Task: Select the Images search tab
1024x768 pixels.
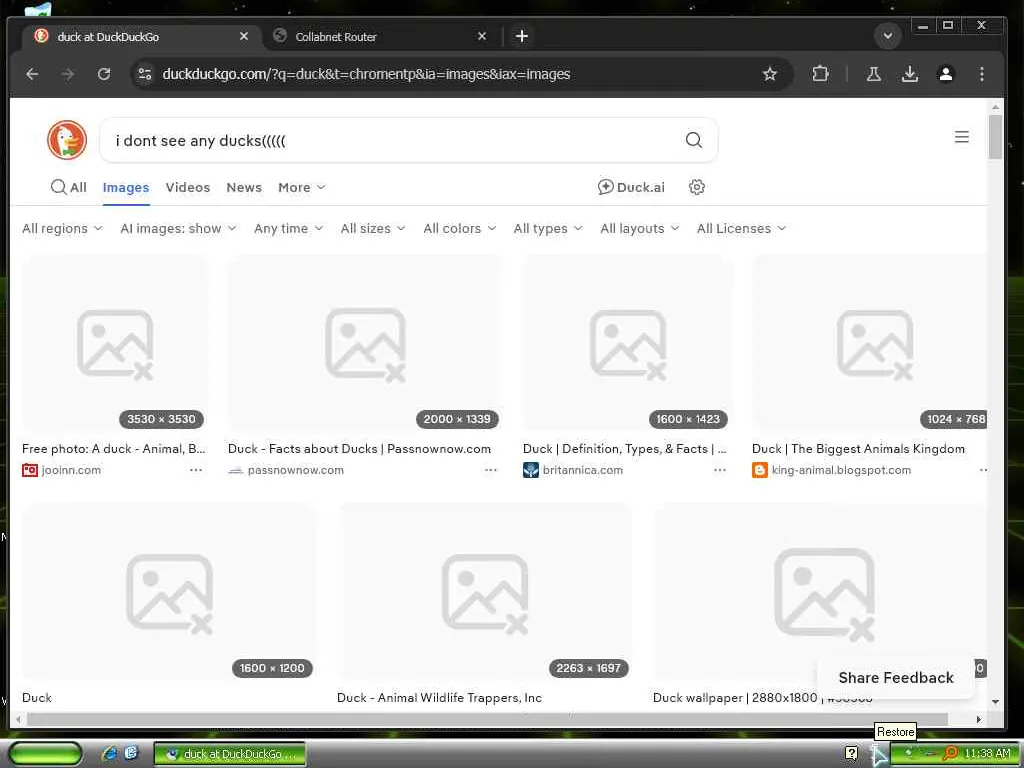Action: point(126,187)
